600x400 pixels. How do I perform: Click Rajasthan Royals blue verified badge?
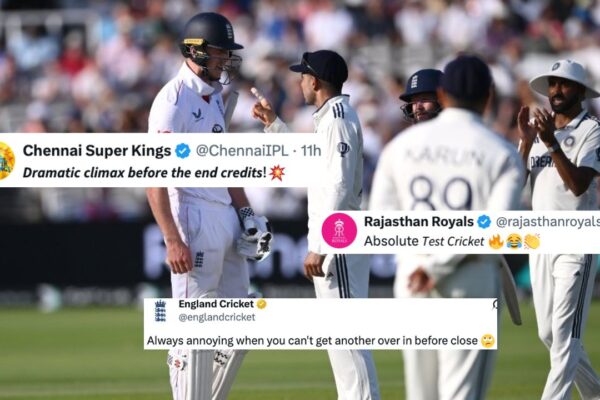pos(484,221)
